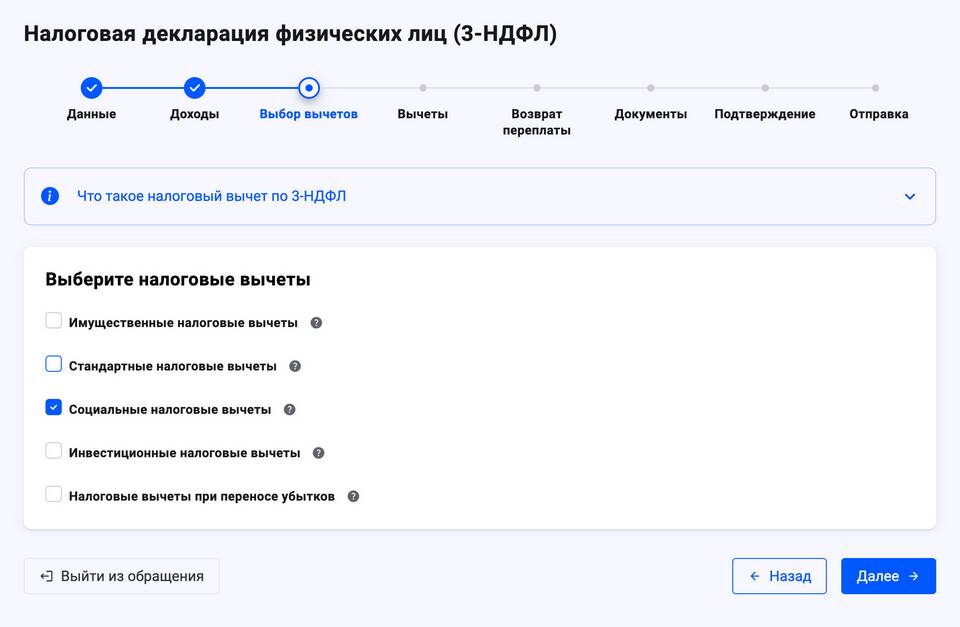Click the Далее button to continue

pos(888,576)
